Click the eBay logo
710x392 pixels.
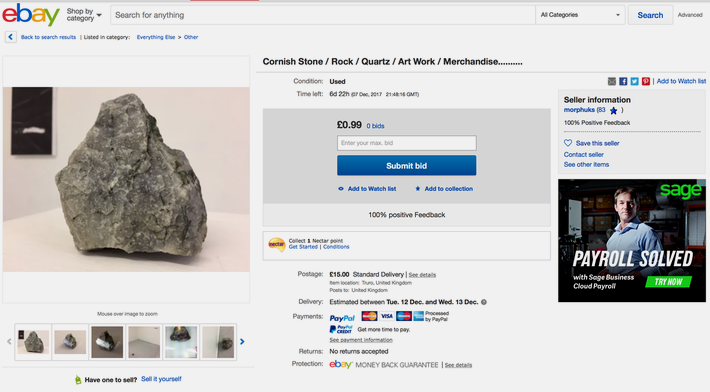click(31, 15)
